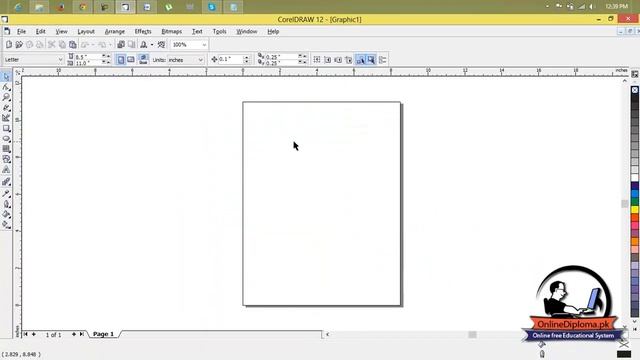The width and height of the screenshot is (640, 360).
Task: Click the Import icon in the toolbar
Action: tap(121, 44)
